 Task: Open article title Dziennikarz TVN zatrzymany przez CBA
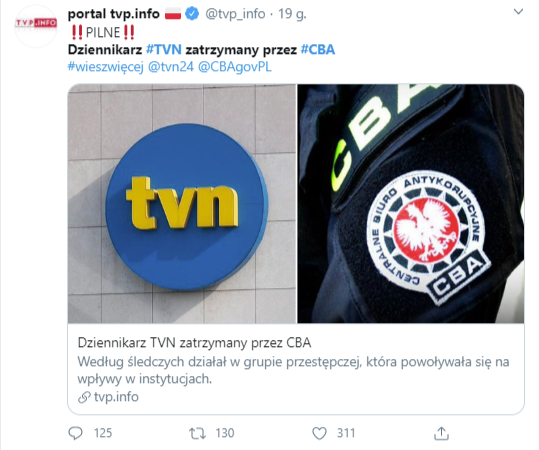pyautogui.click(x=195, y=343)
